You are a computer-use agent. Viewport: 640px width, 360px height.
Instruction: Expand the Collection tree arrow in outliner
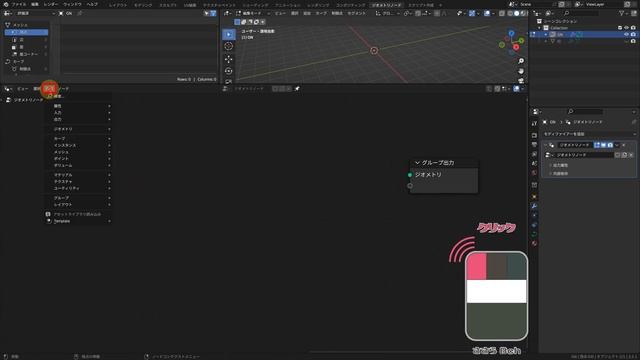[539, 28]
